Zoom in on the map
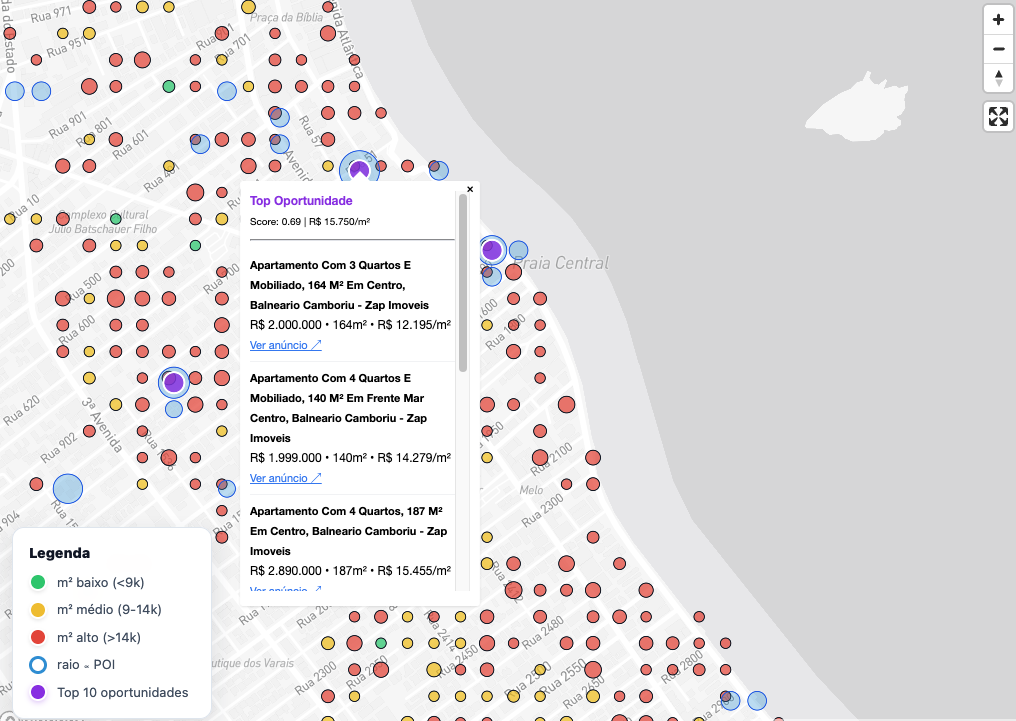The height and width of the screenshot is (721, 1016). (x=998, y=19)
